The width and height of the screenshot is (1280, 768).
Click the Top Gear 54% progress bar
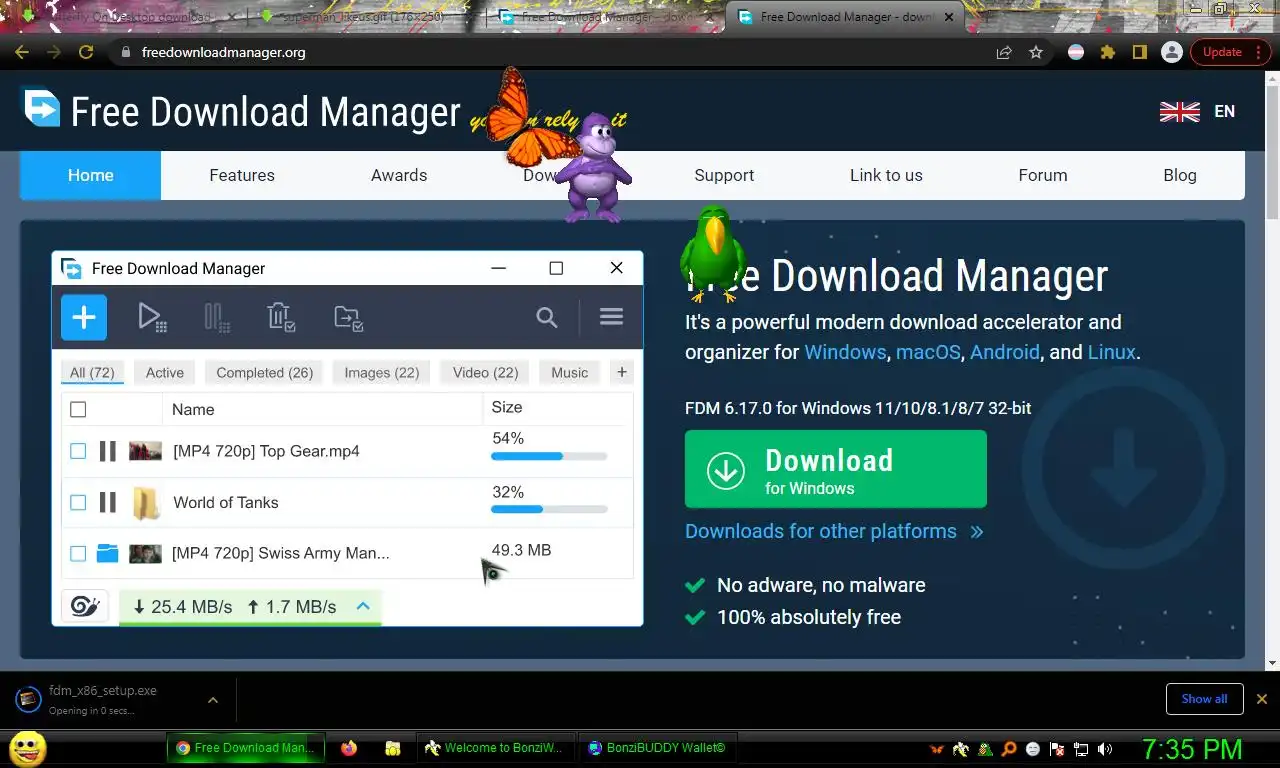click(549, 457)
